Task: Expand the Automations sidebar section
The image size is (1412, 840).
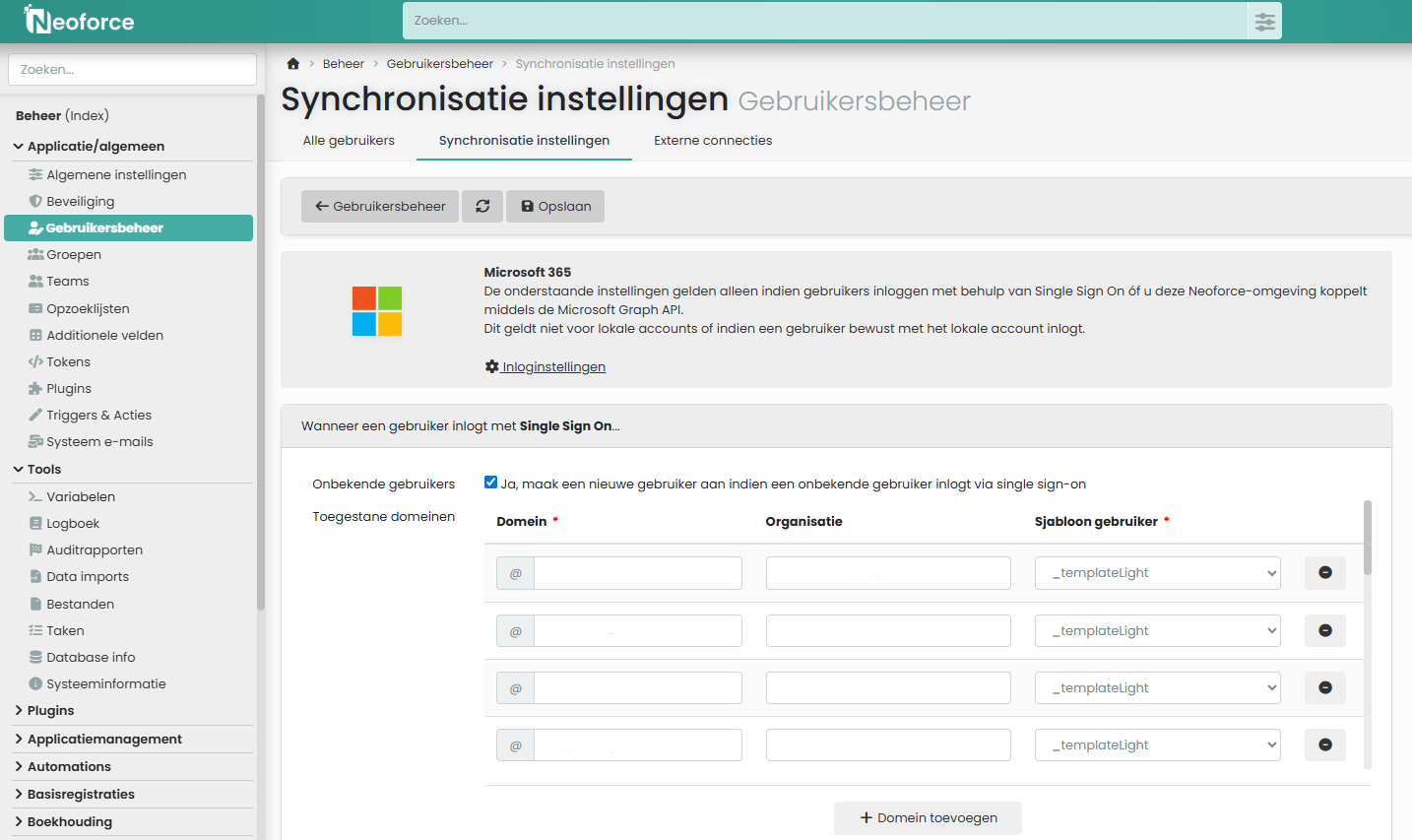Action: pyautogui.click(x=69, y=766)
